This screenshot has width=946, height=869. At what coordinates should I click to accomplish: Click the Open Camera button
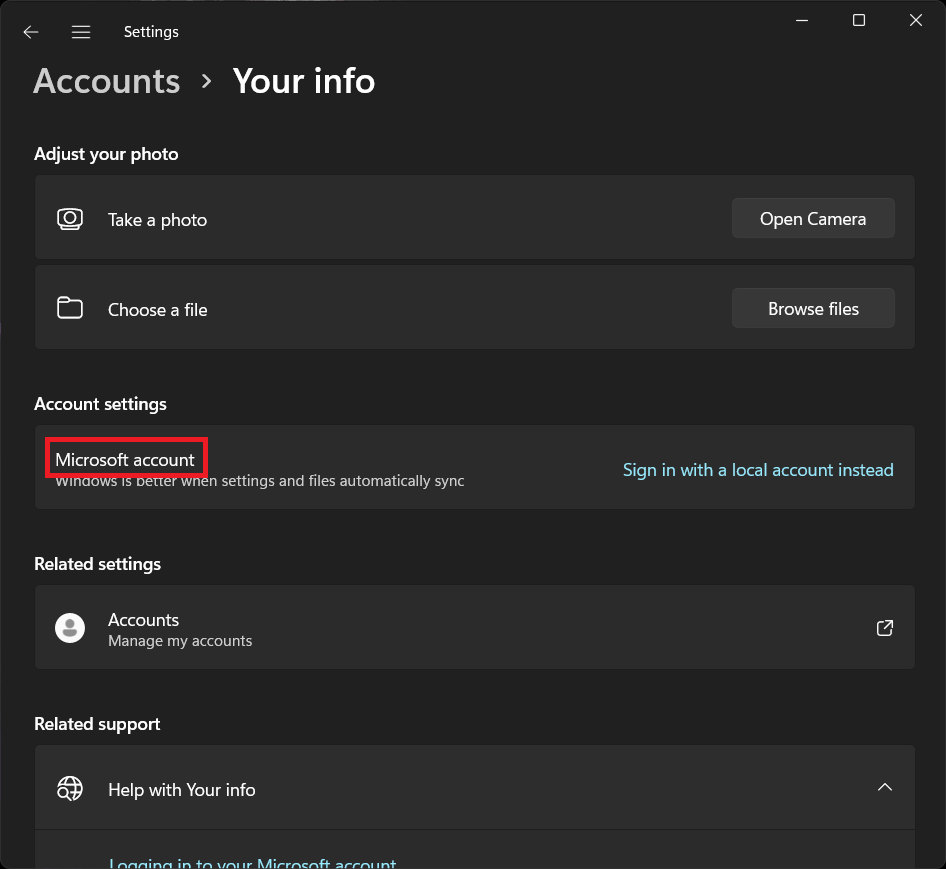click(813, 218)
